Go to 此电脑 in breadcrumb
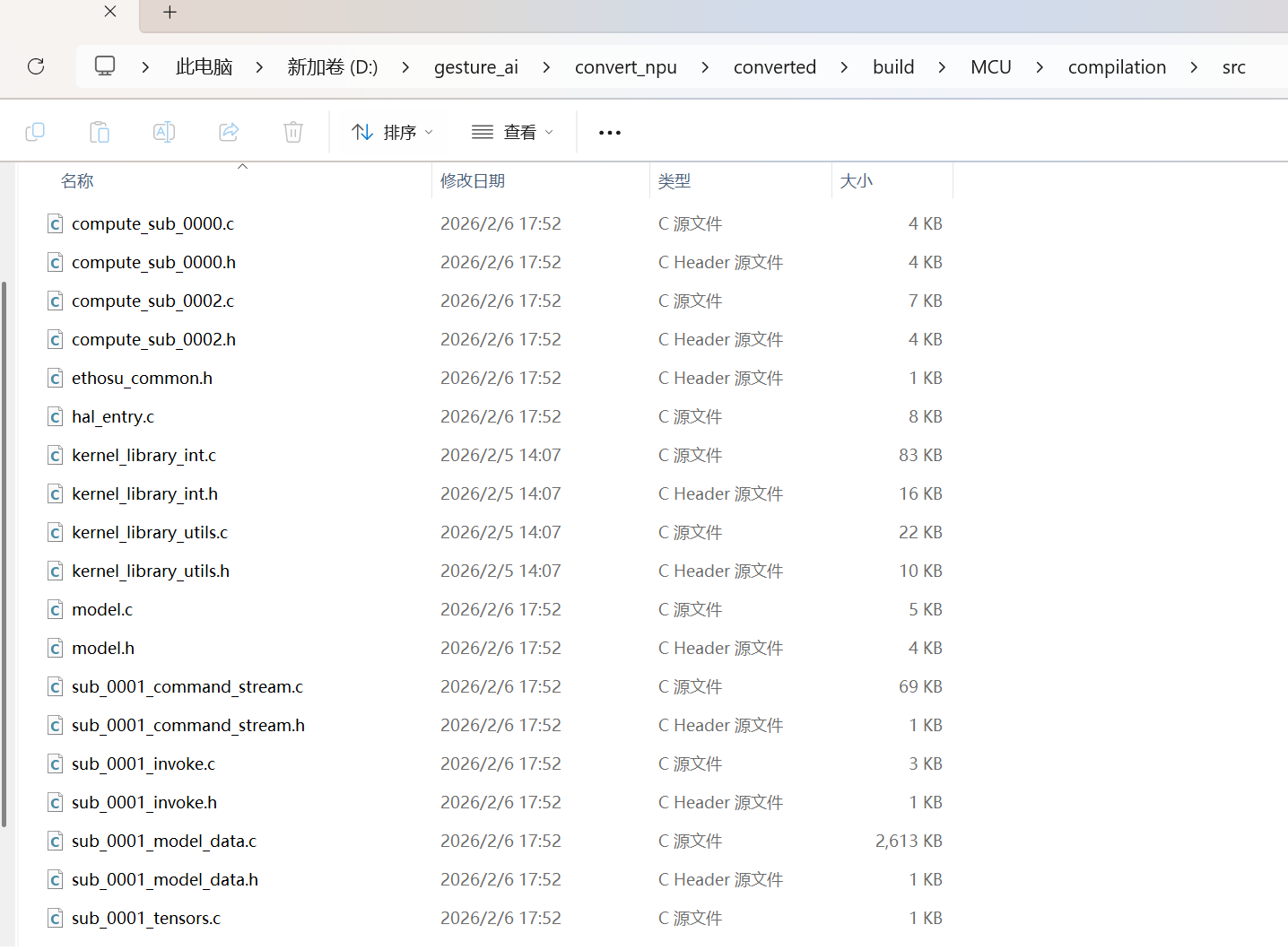 point(205,67)
